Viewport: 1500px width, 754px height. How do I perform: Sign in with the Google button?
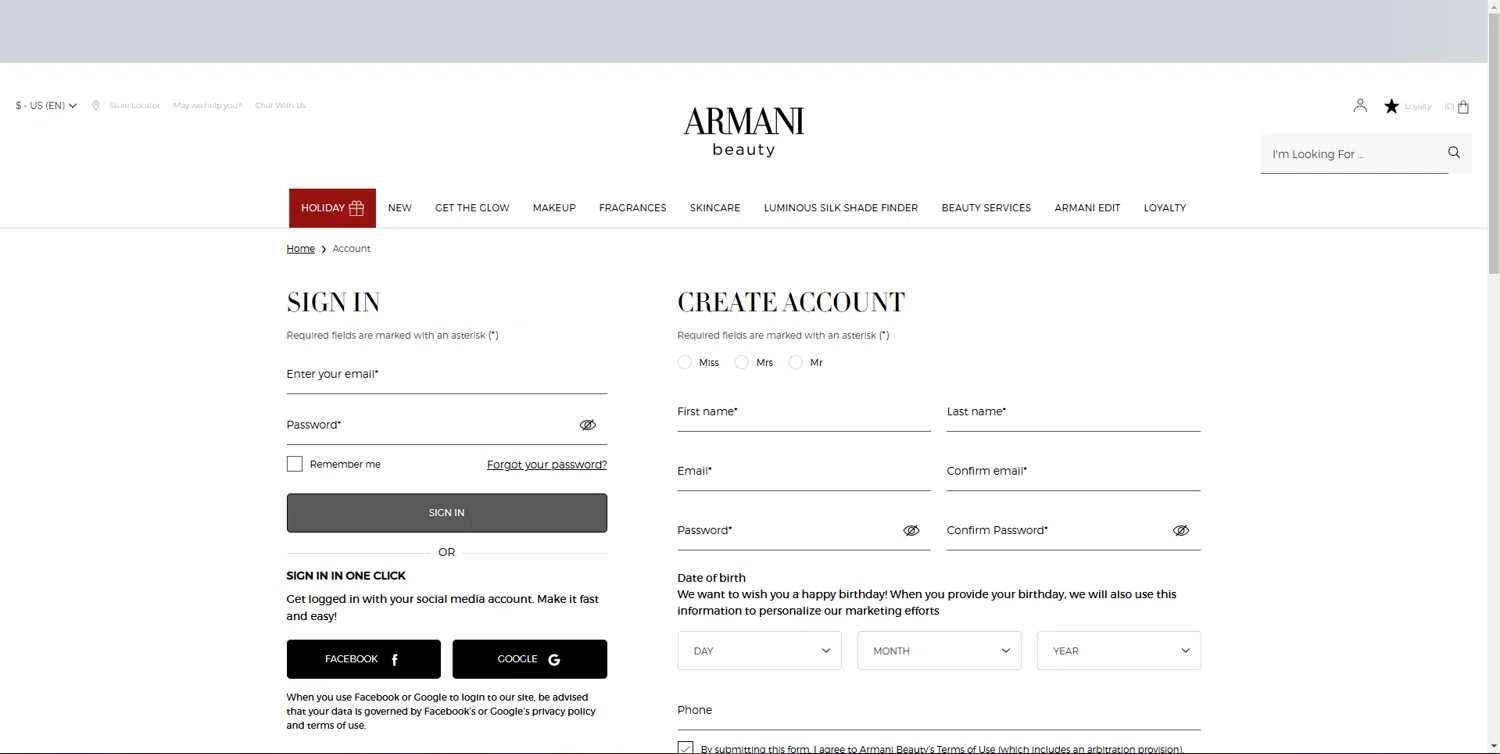coord(530,660)
